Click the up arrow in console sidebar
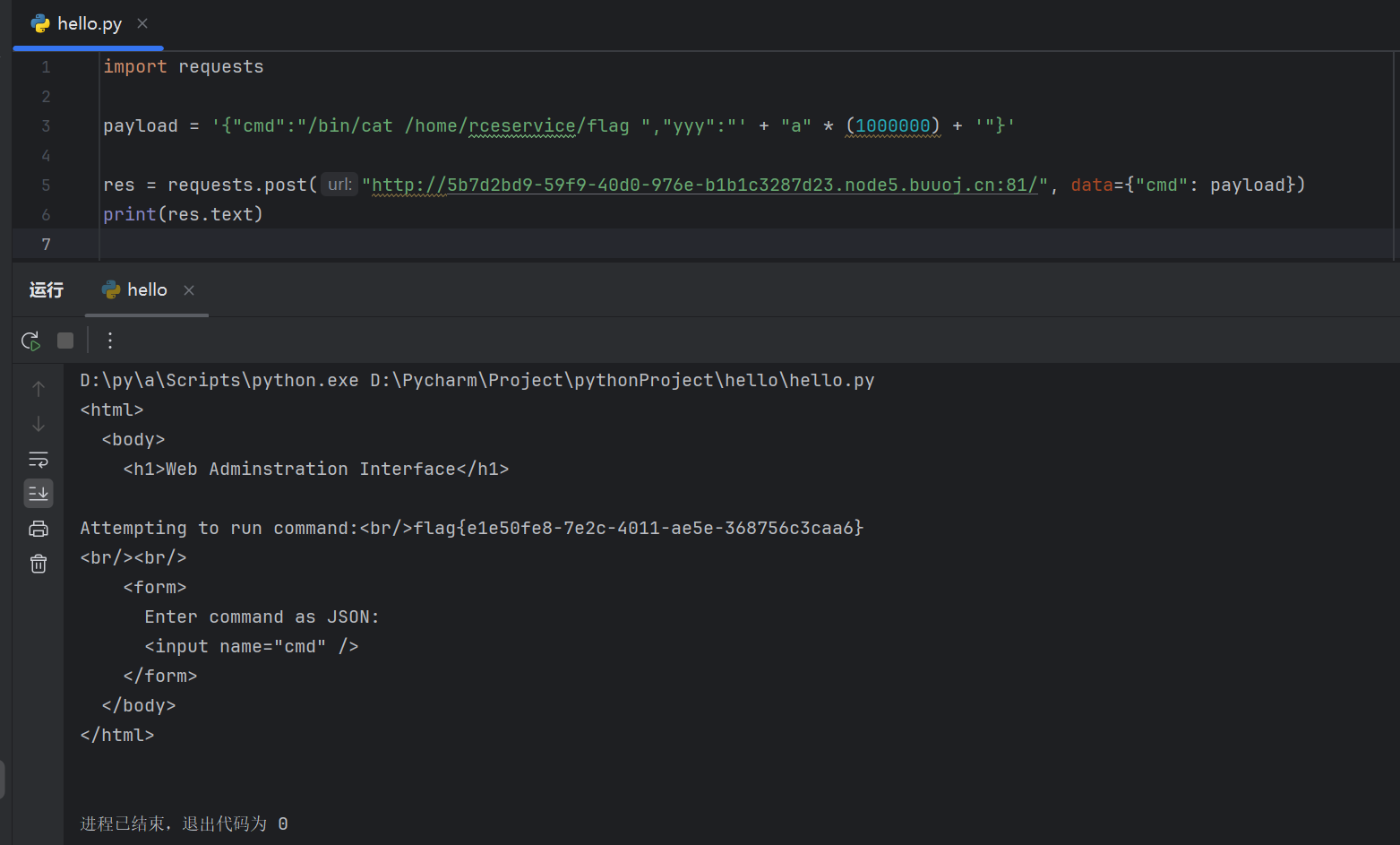Screen dimensions: 1400x845 39,388
